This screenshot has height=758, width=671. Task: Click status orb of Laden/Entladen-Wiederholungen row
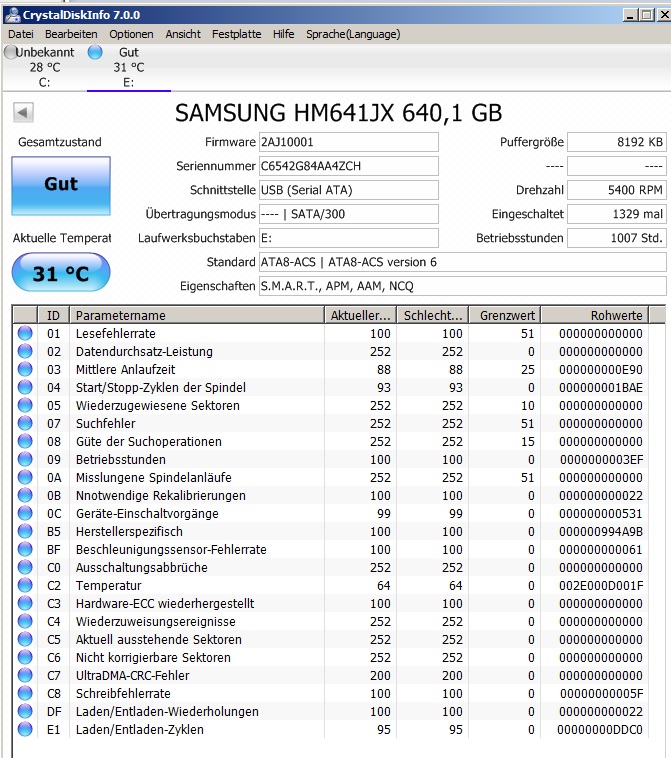25,711
